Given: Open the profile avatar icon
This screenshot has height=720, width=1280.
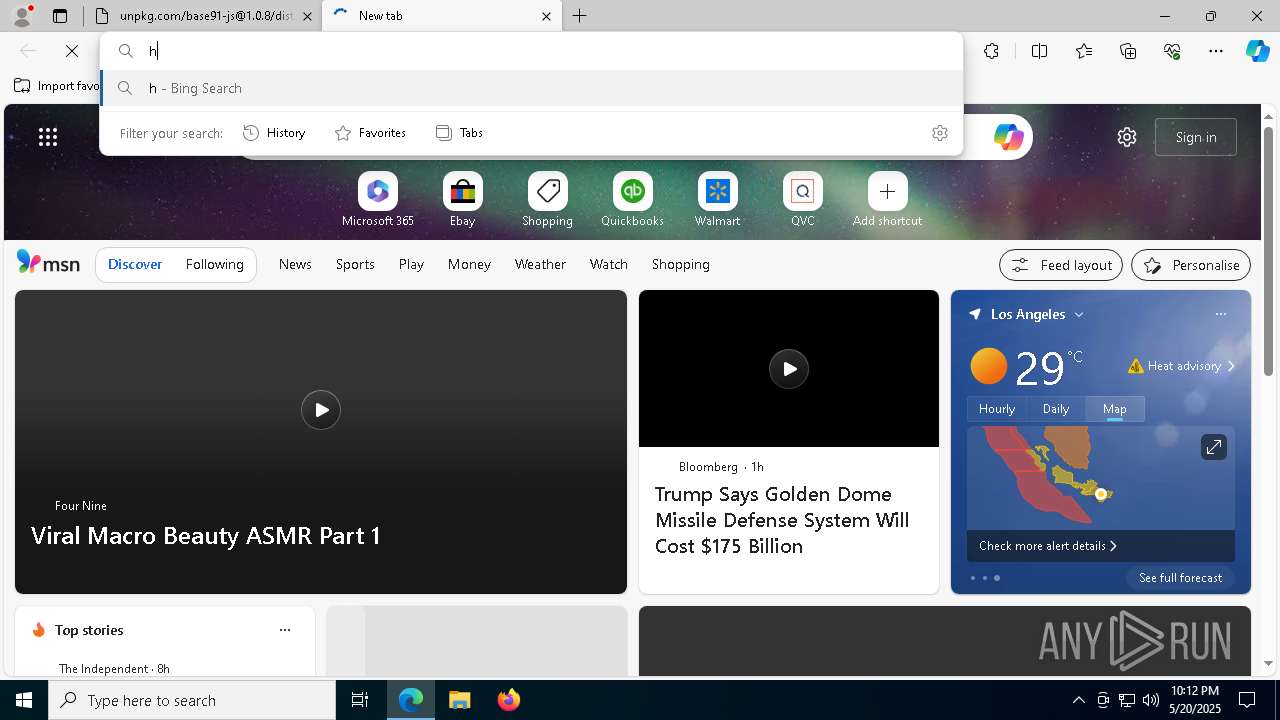Looking at the screenshot, I should pyautogui.click(x=22, y=16).
